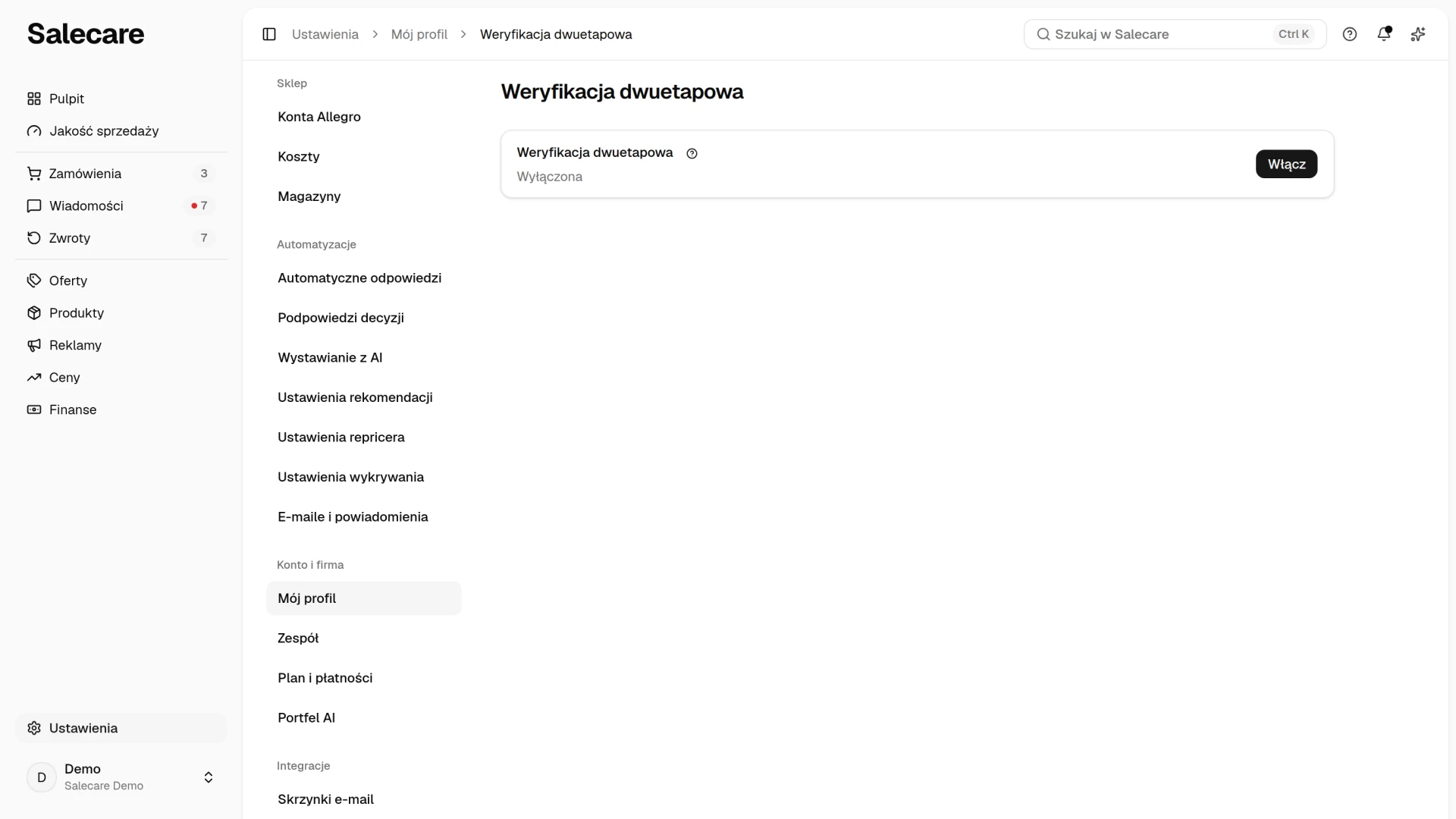Open the help icon in top bar
1456x819 pixels.
pos(1350,34)
